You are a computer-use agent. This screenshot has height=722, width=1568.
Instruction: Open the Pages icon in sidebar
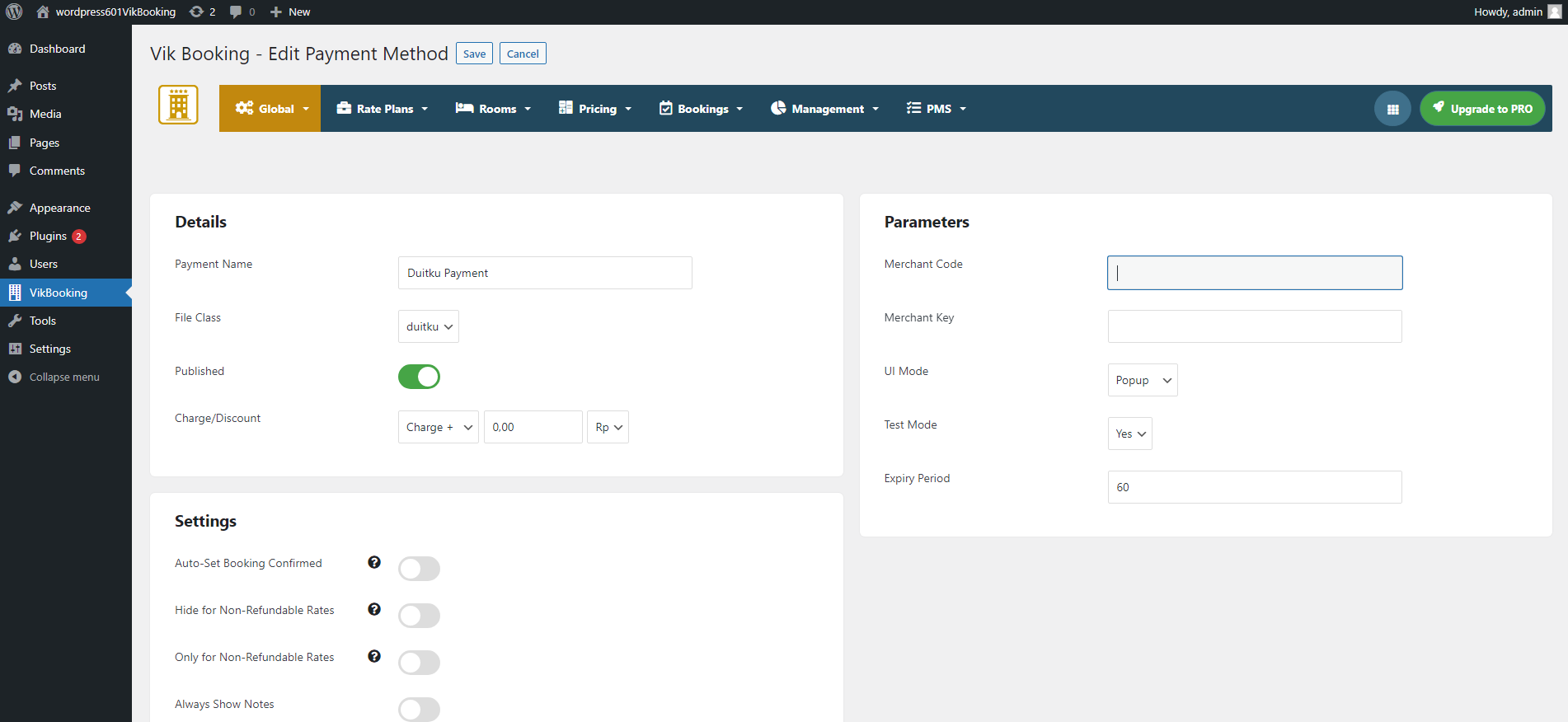coord(15,143)
